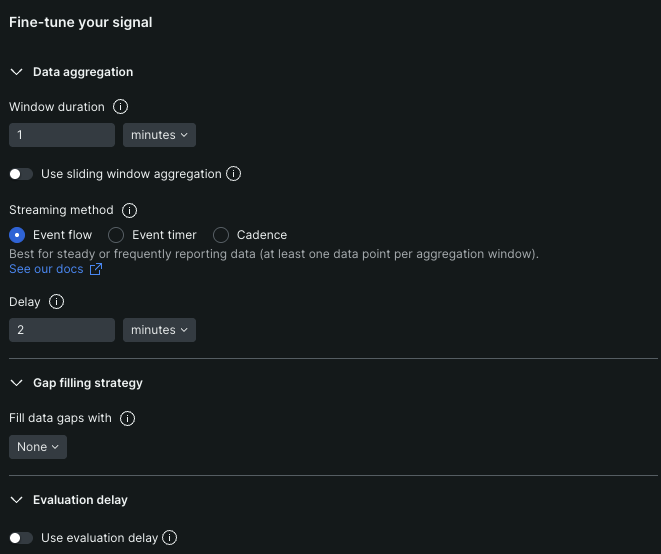Click external link icon after See our docs
Viewport: 661px width, 554px height.
pyautogui.click(x=96, y=269)
